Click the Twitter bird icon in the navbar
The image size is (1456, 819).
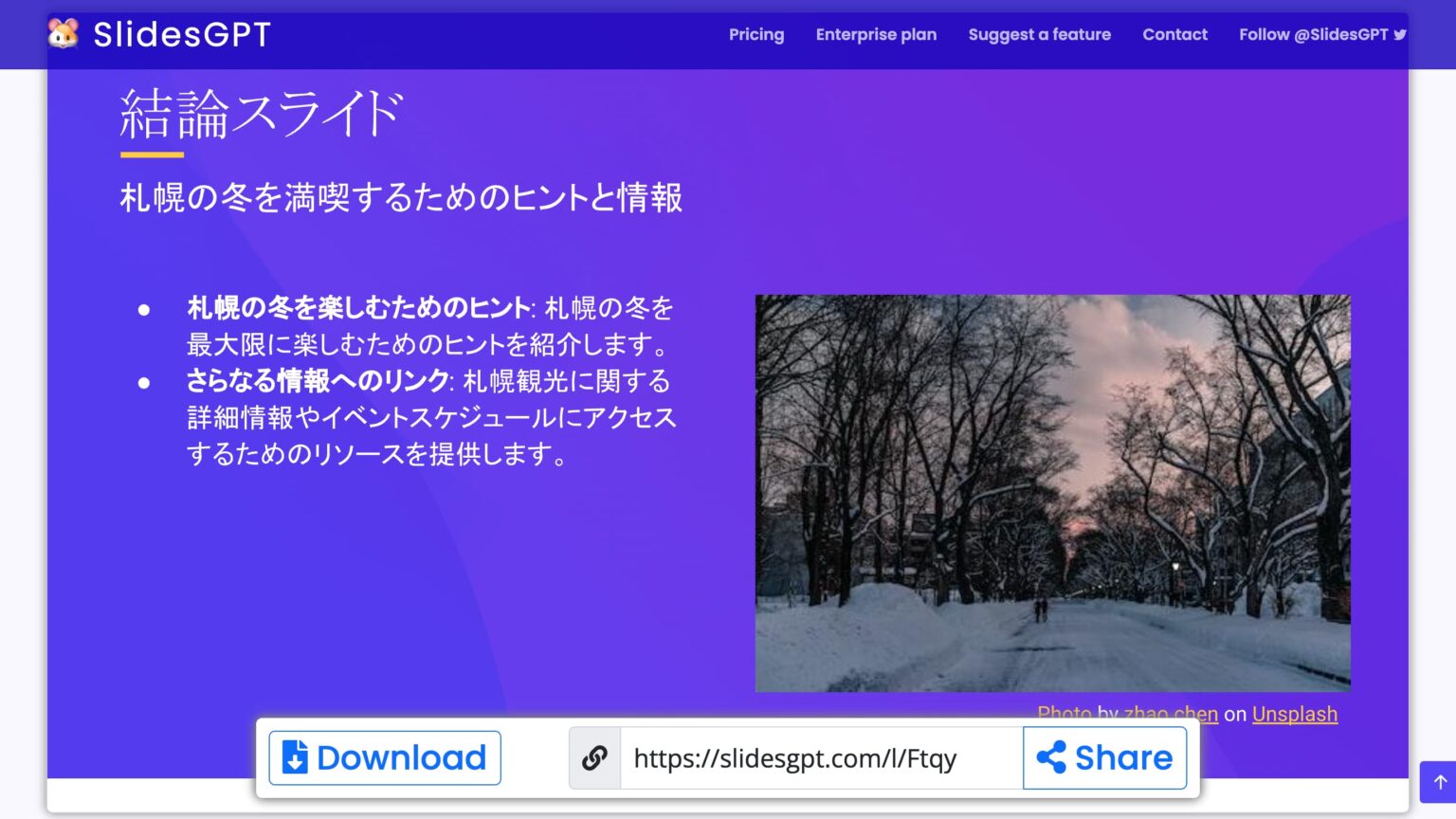click(1401, 34)
